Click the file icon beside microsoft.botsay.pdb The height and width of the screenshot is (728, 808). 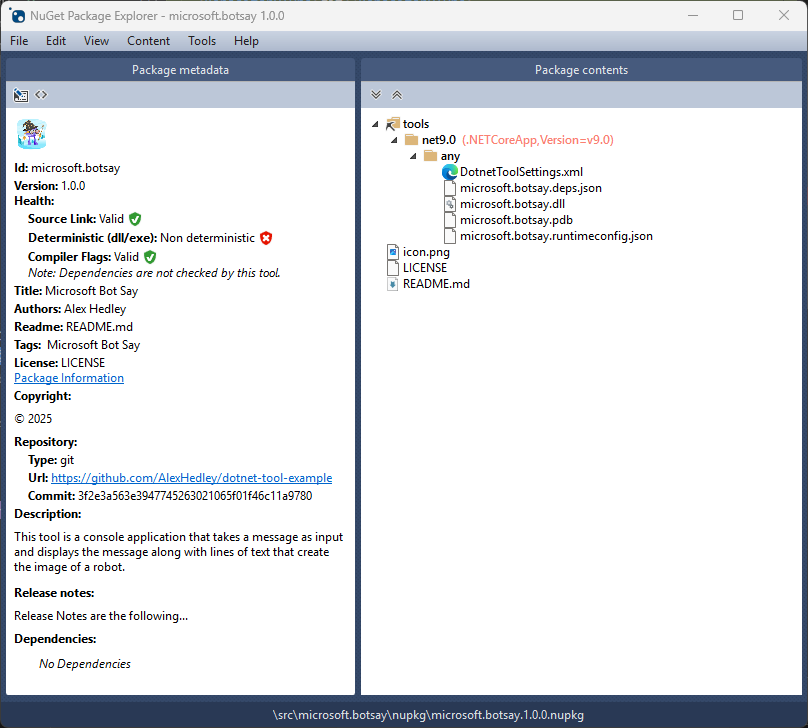450,220
